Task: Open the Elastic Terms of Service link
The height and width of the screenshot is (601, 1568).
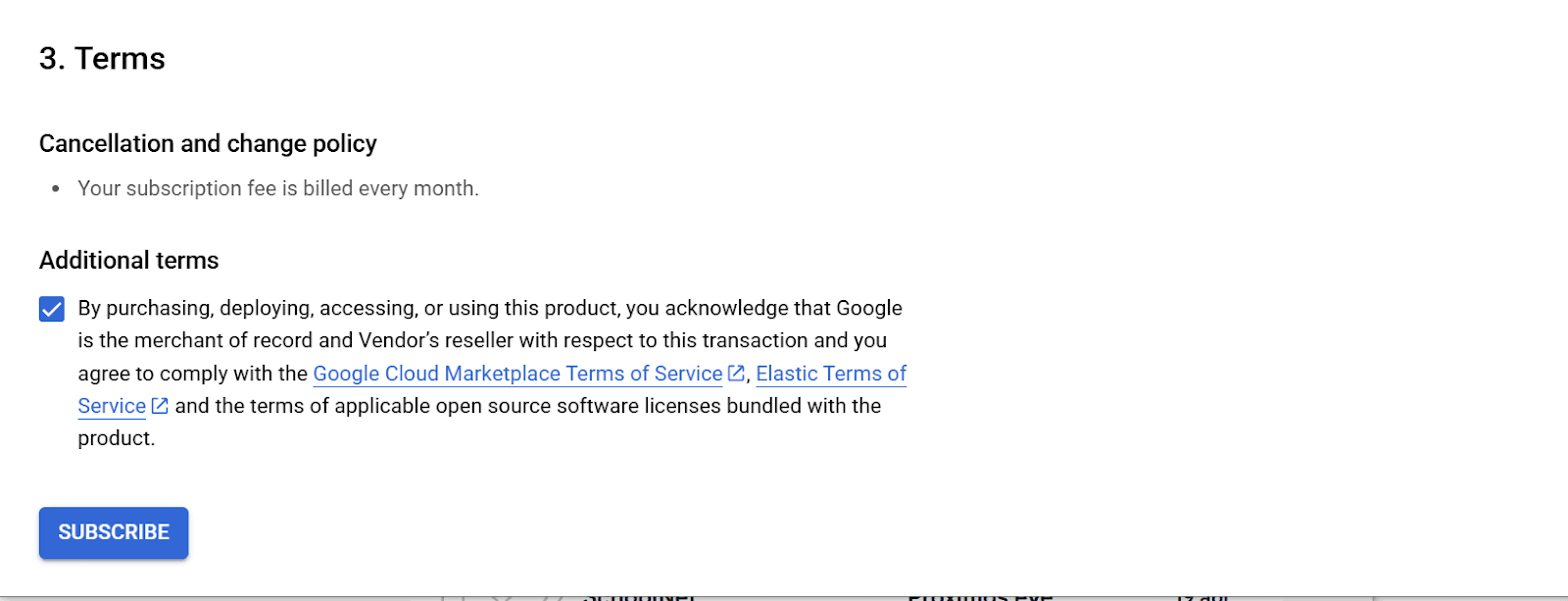Action: 830,374
